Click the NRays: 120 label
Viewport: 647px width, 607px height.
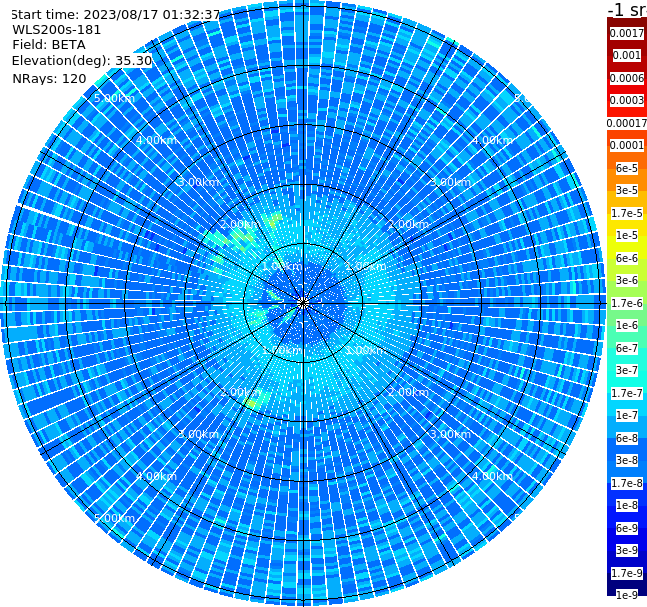coord(49,78)
